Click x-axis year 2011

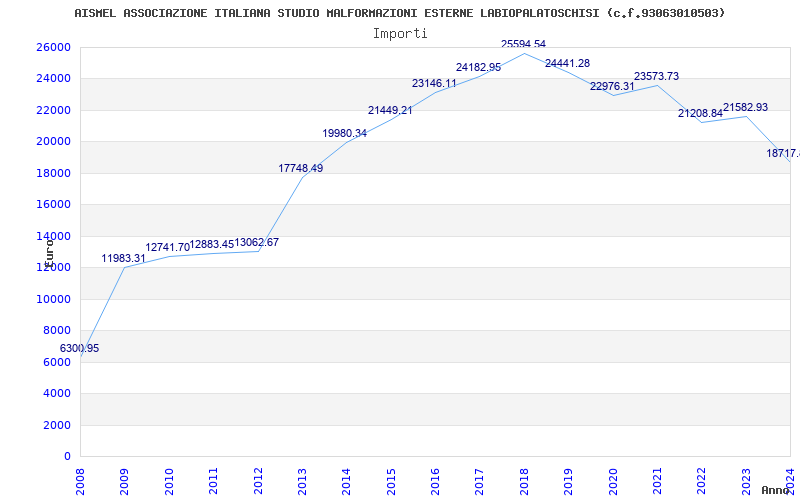213,481
